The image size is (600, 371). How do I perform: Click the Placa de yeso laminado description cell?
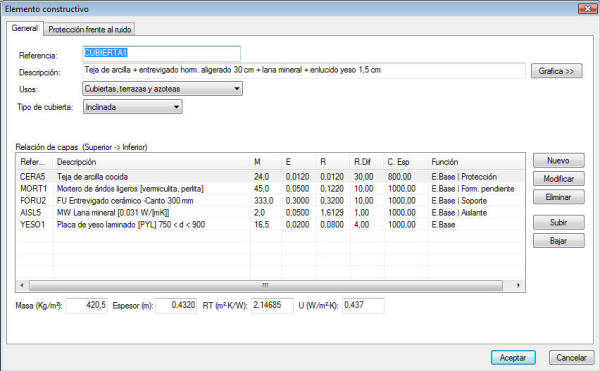tap(131, 225)
